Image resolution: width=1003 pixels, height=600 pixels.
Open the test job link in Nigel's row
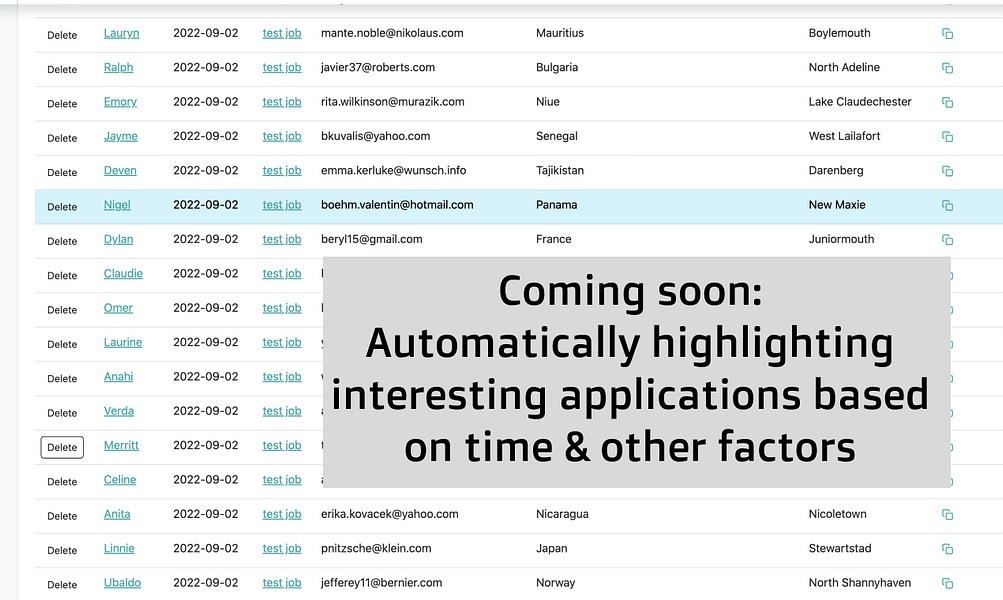point(282,205)
